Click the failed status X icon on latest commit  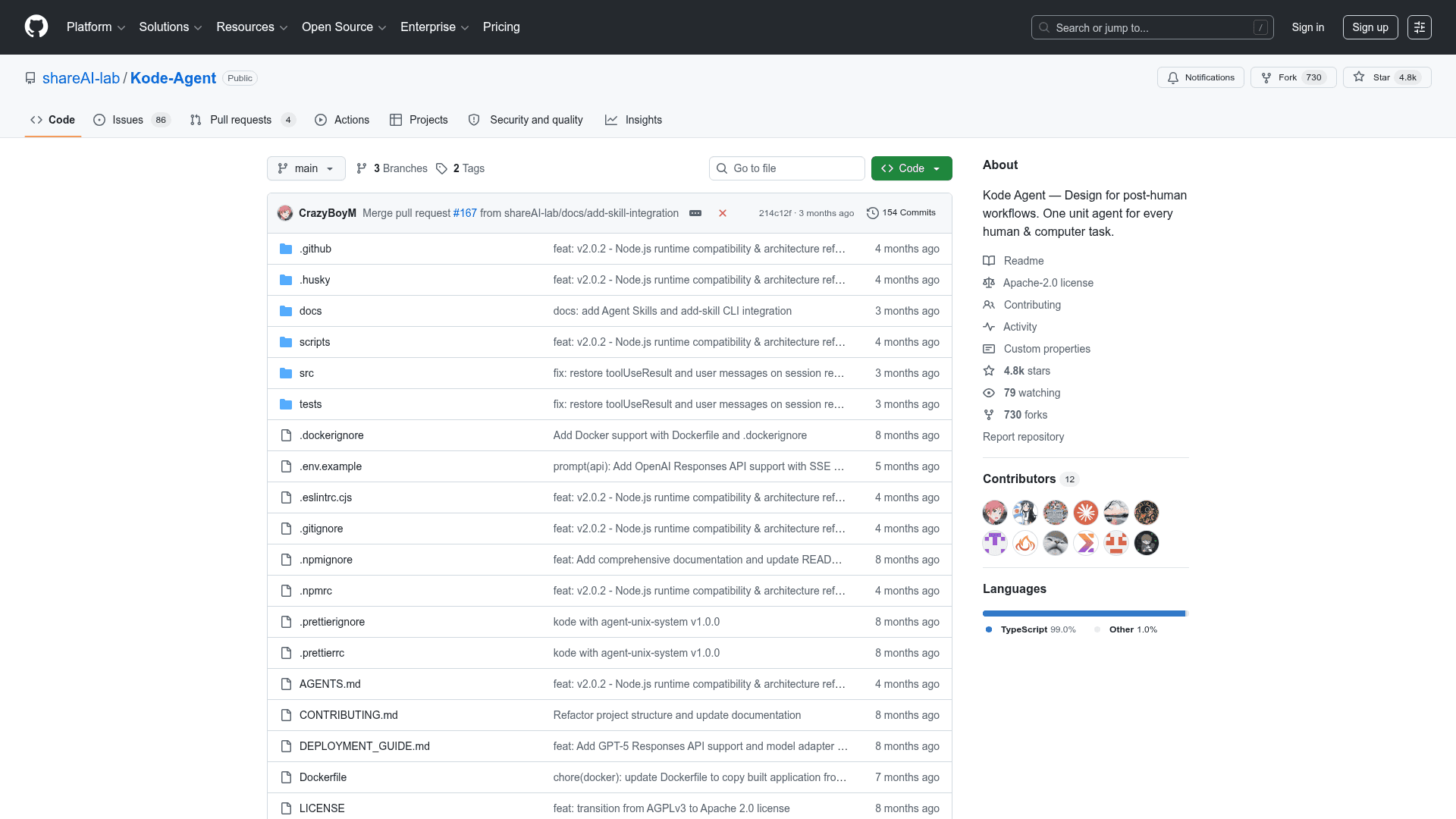tap(723, 213)
